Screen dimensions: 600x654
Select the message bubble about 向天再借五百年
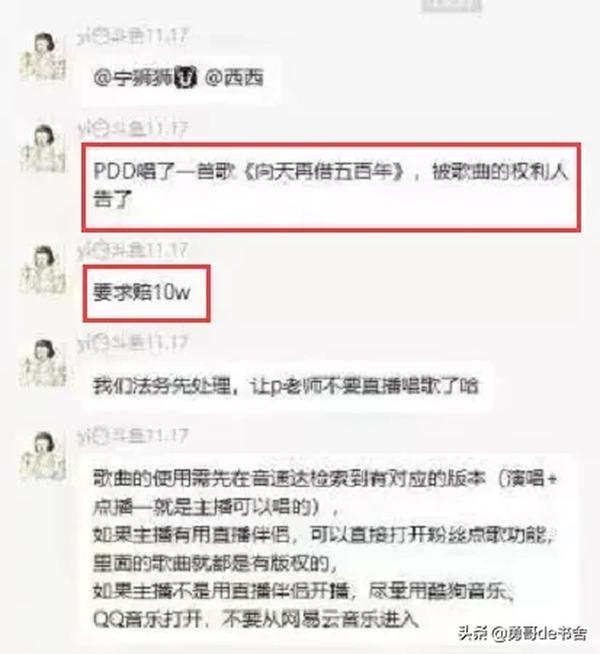331,187
